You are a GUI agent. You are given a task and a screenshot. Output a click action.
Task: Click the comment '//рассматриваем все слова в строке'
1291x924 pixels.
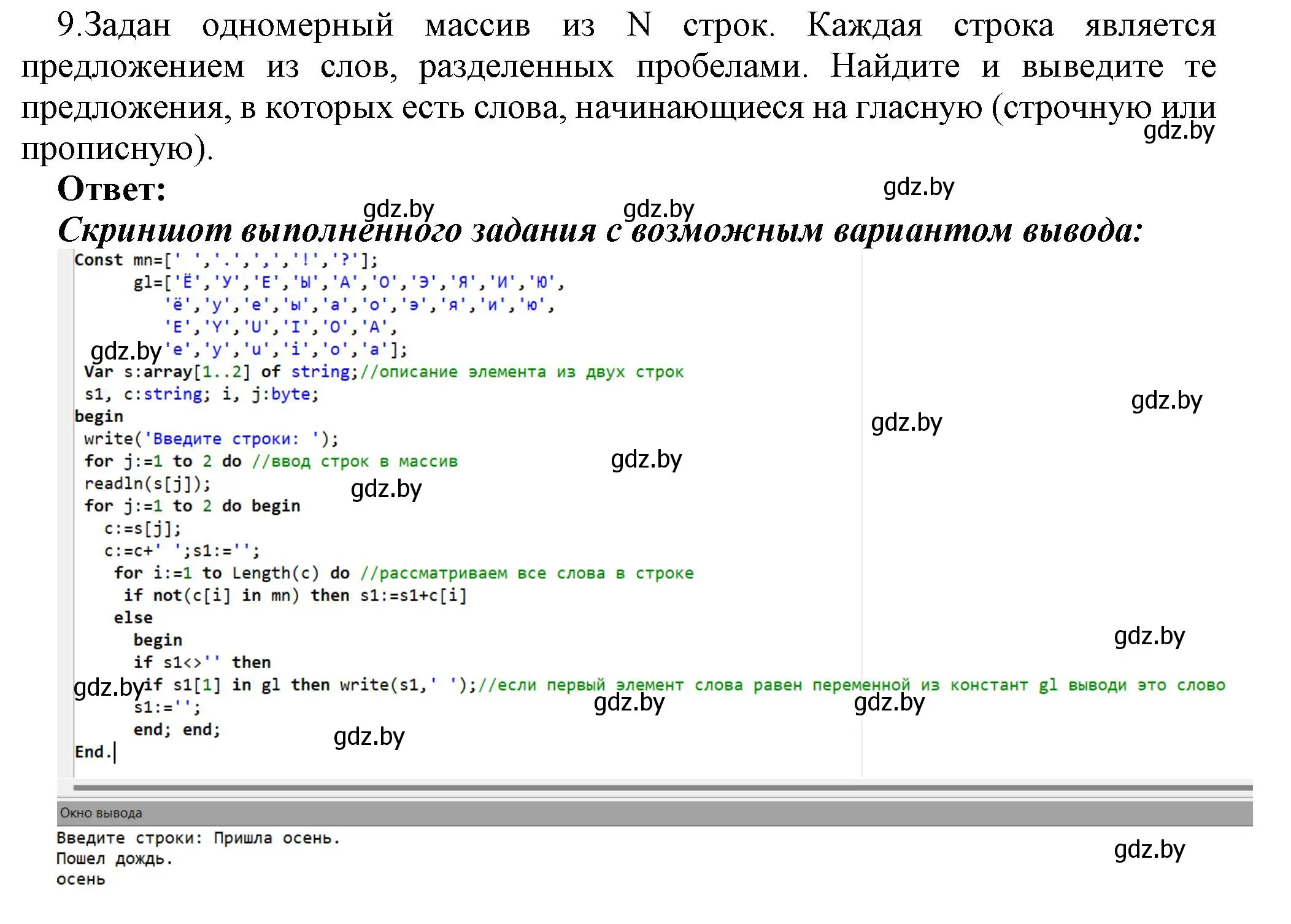[x=526, y=573]
